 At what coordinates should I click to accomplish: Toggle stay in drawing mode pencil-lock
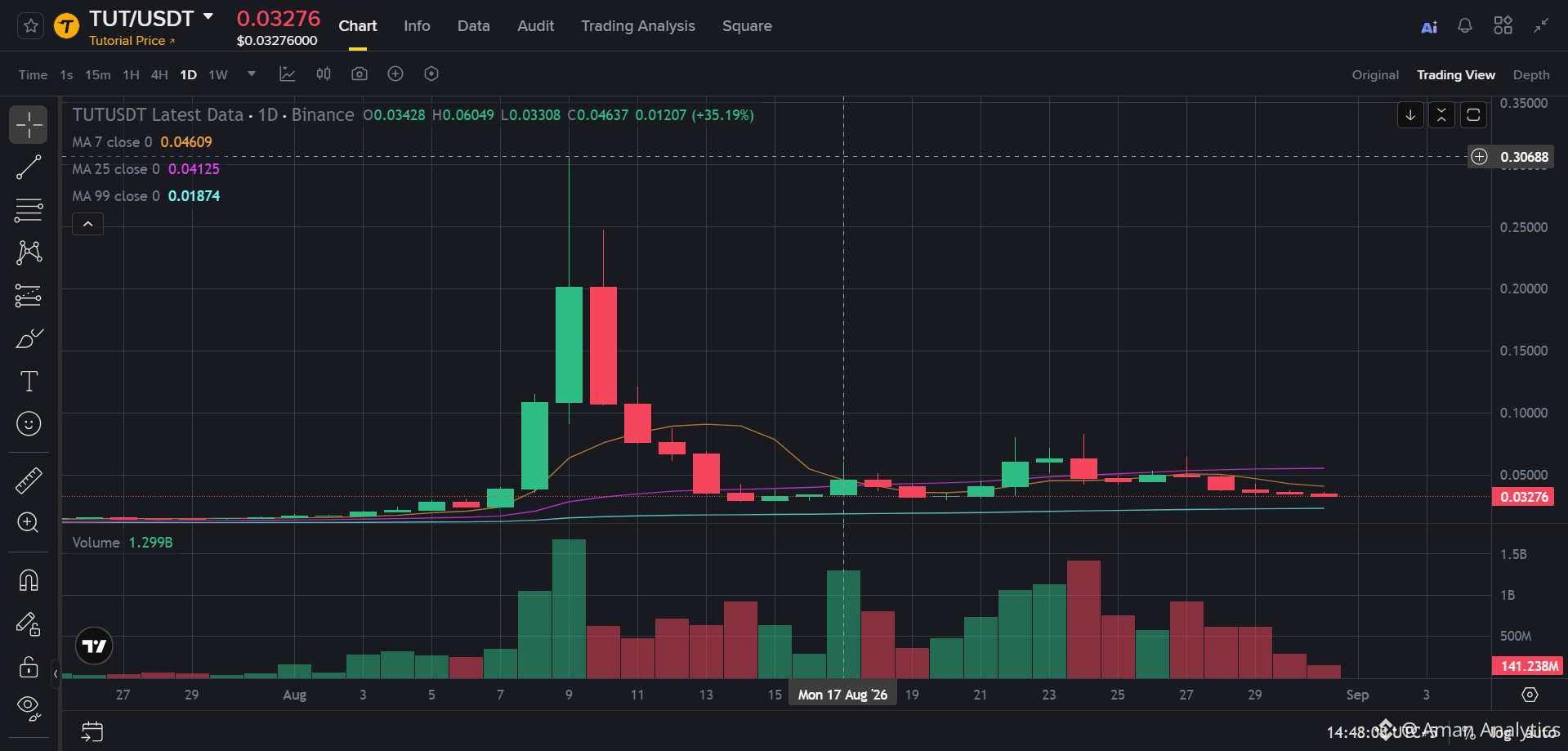pyautogui.click(x=29, y=624)
